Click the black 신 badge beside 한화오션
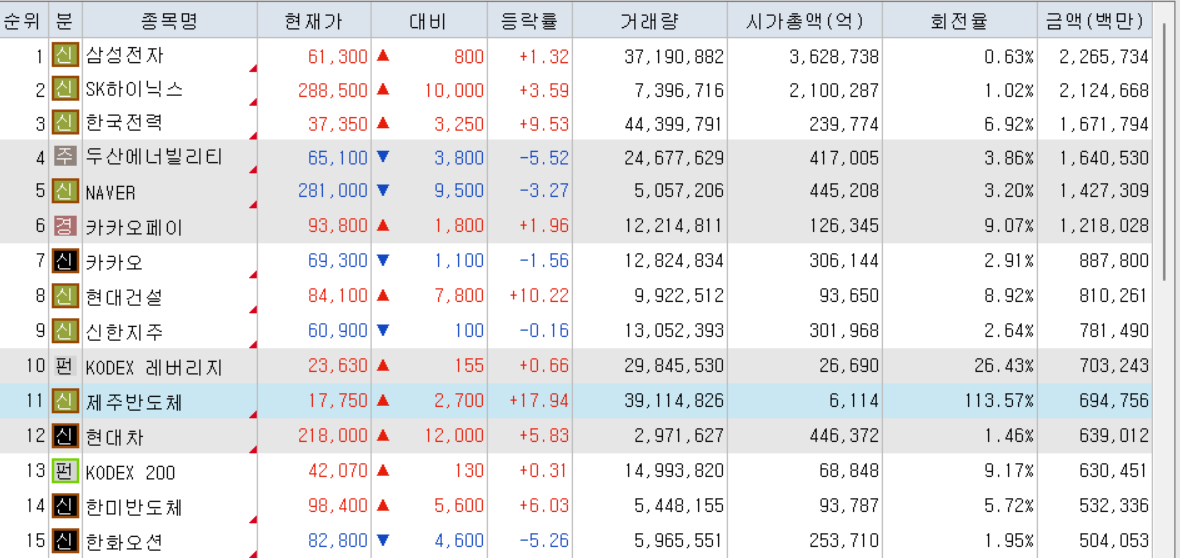The width and height of the screenshot is (1180, 558). (x=65, y=541)
